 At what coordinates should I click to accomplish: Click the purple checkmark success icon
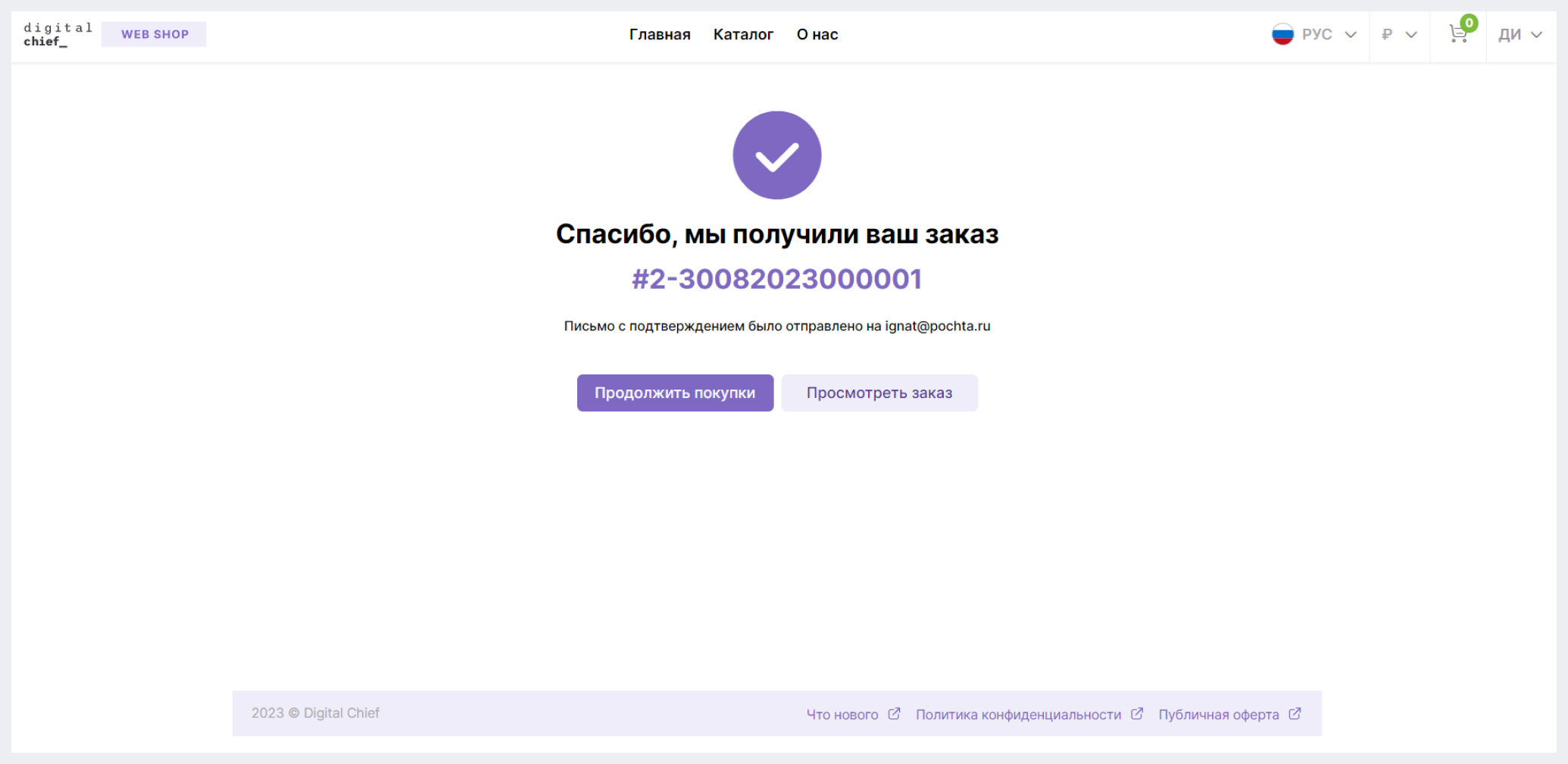point(776,155)
